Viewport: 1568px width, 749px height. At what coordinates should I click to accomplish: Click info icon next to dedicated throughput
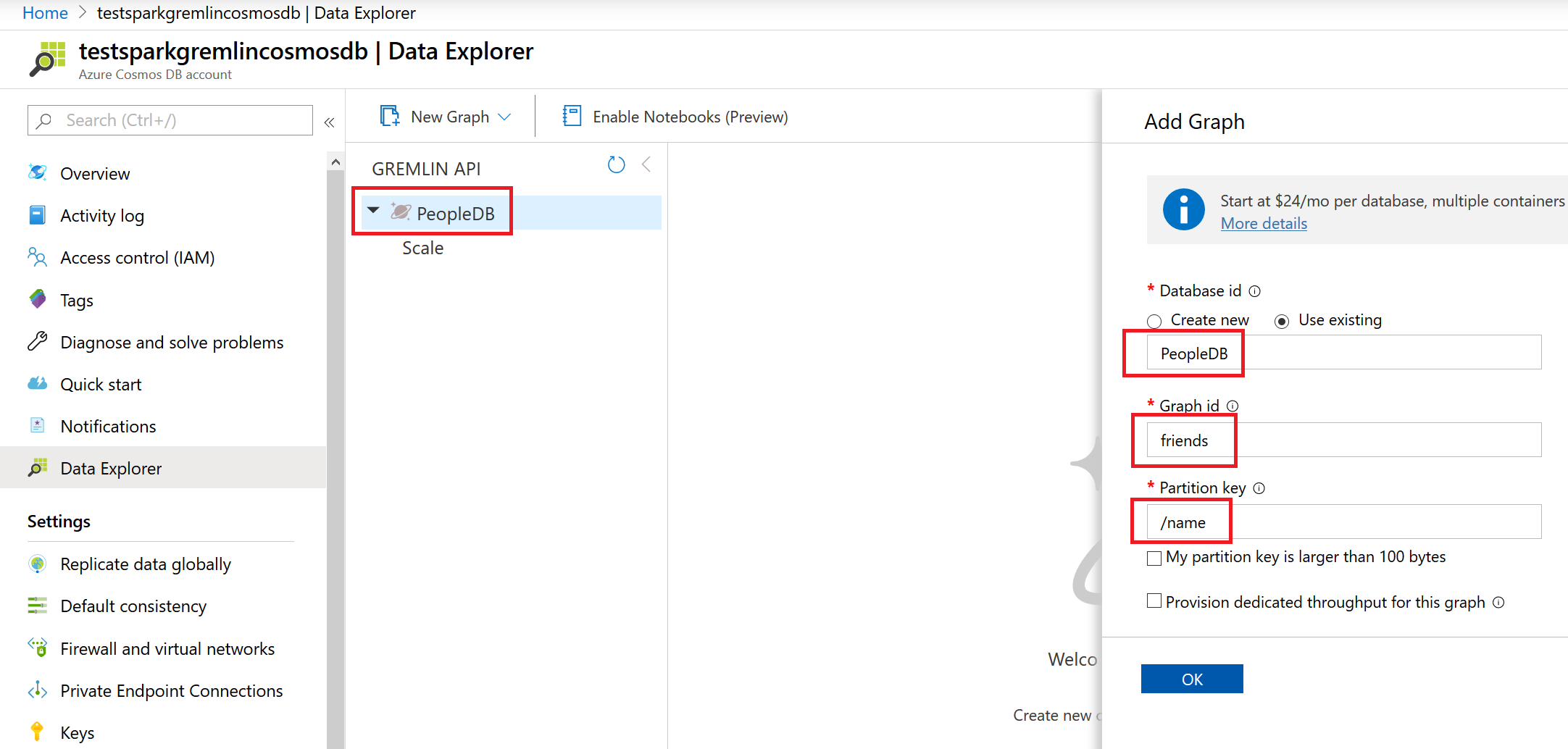coord(1499,603)
